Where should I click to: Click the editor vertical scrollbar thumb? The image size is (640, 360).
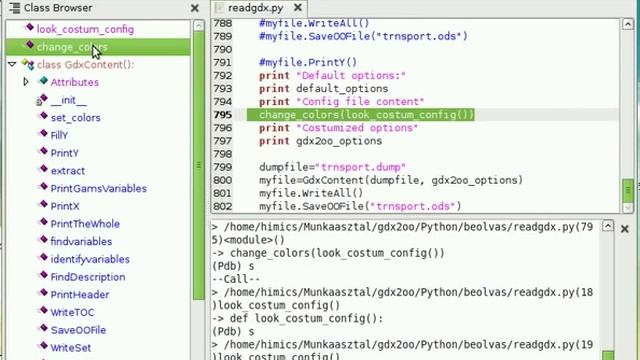click(x=628, y=190)
